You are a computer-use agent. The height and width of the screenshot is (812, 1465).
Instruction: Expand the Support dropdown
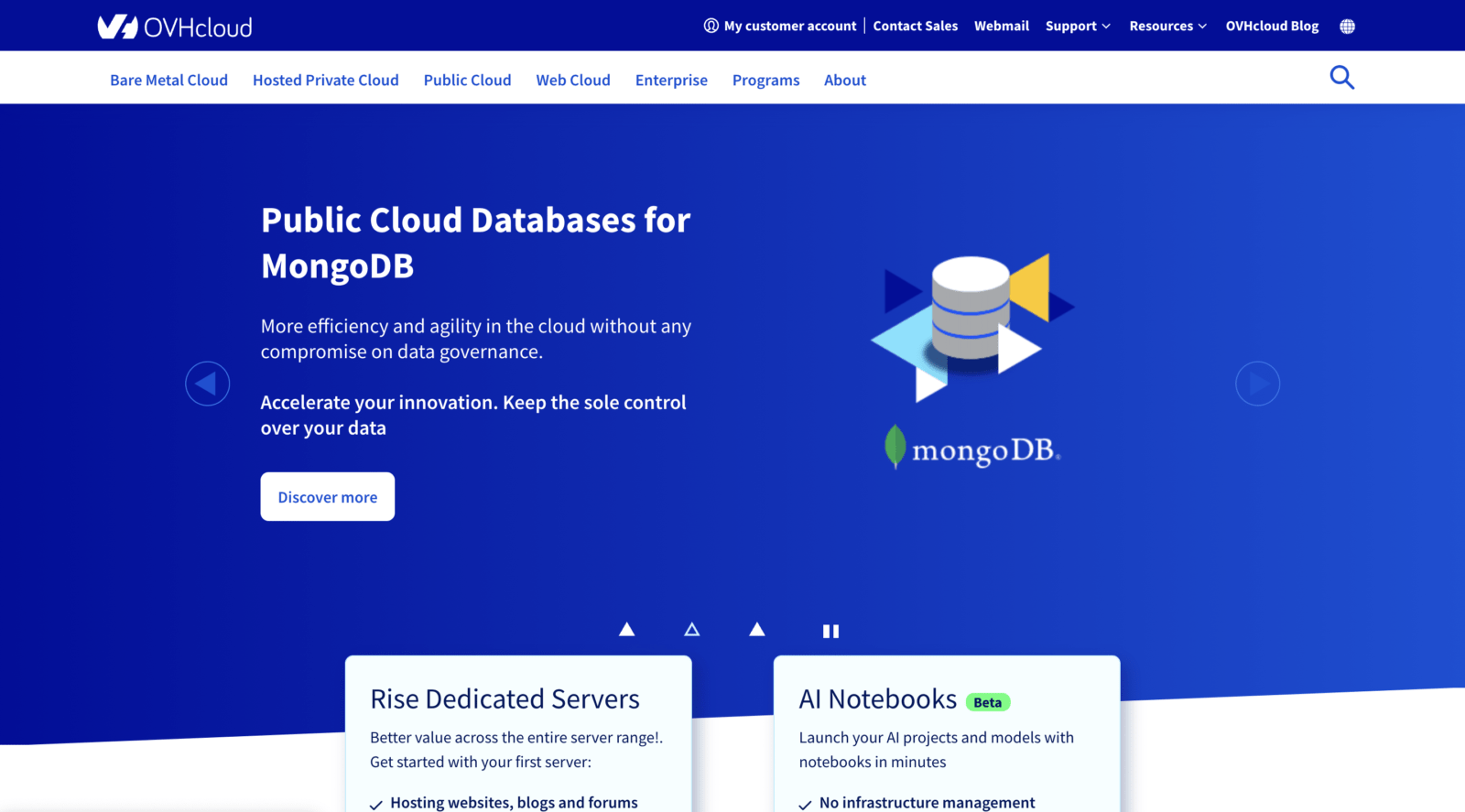pyautogui.click(x=1078, y=26)
